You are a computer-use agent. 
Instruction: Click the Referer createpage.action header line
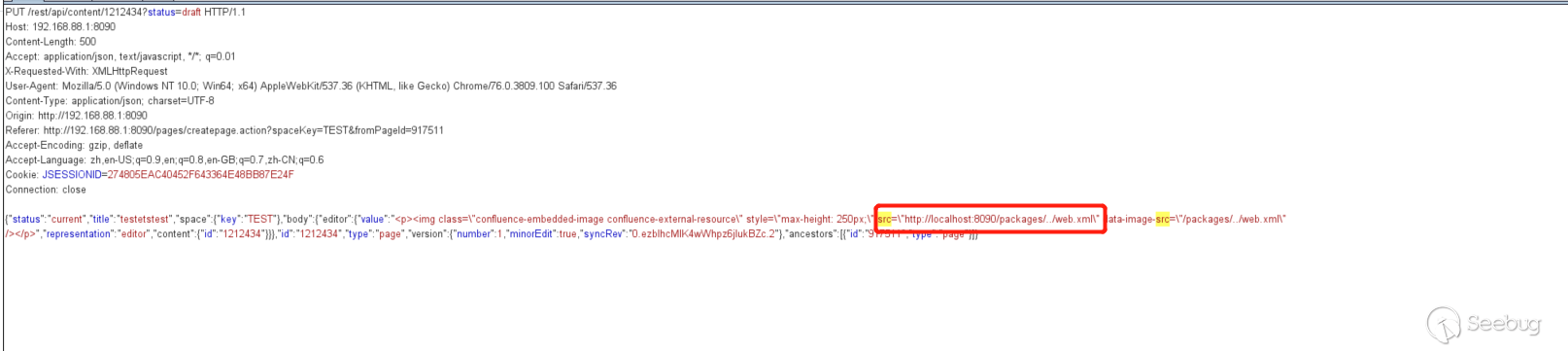pos(224,130)
